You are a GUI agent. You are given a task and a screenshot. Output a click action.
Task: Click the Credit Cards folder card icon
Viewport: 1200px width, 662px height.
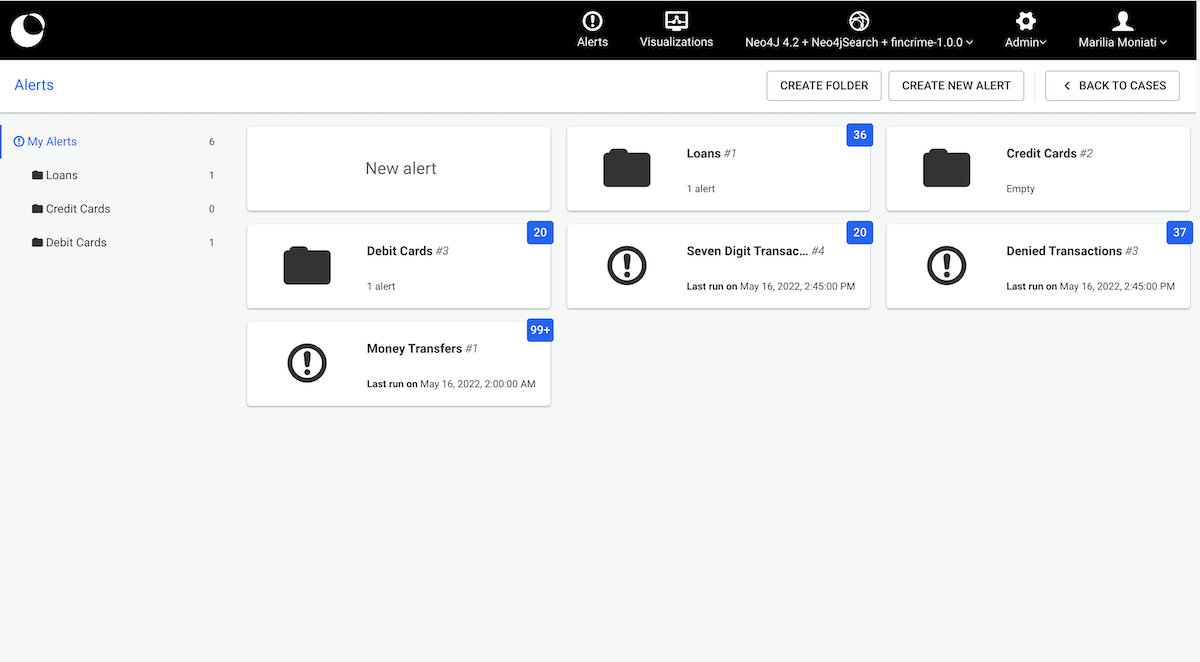(x=946, y=168)
